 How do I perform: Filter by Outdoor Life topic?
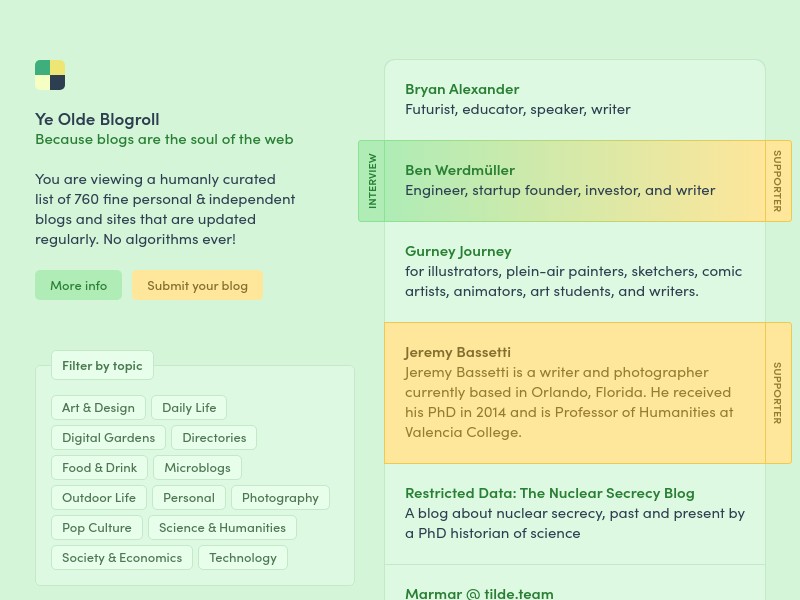tap(99, 498)
